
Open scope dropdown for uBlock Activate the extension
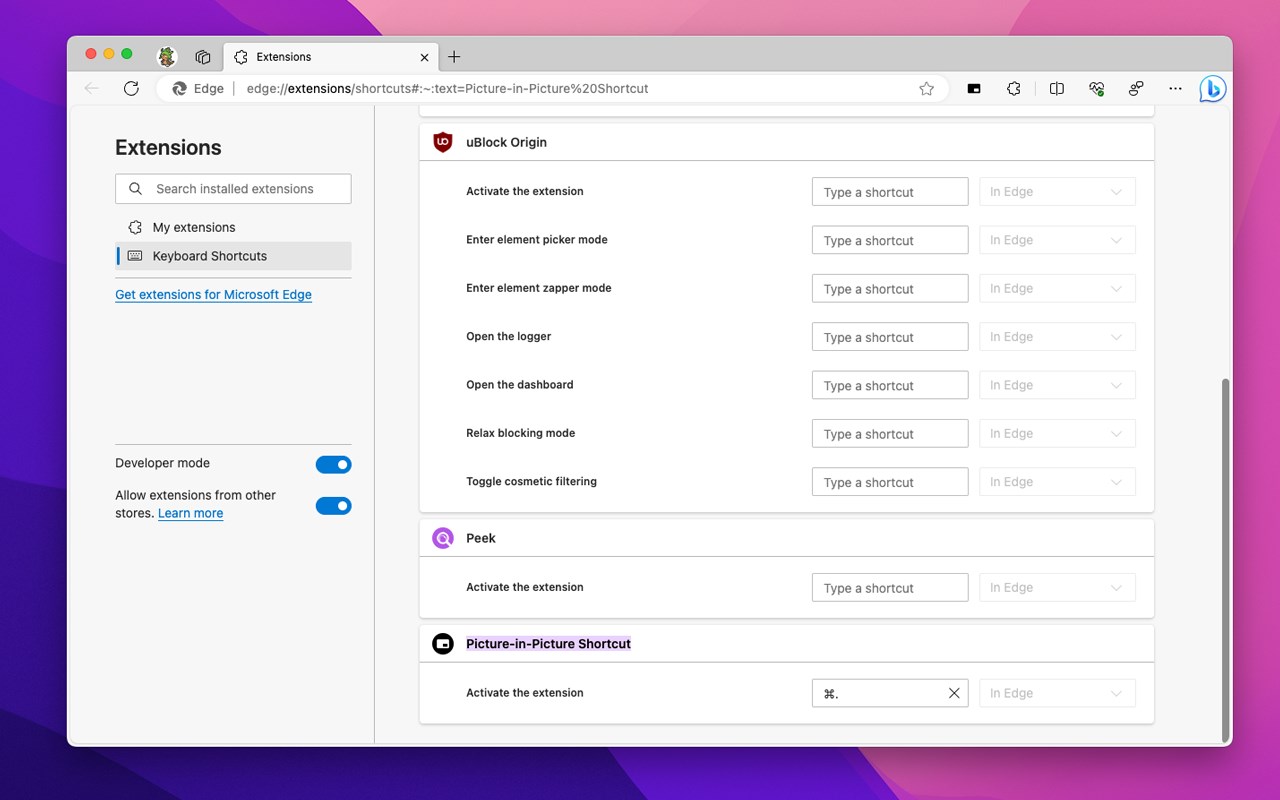(1057, 192)
